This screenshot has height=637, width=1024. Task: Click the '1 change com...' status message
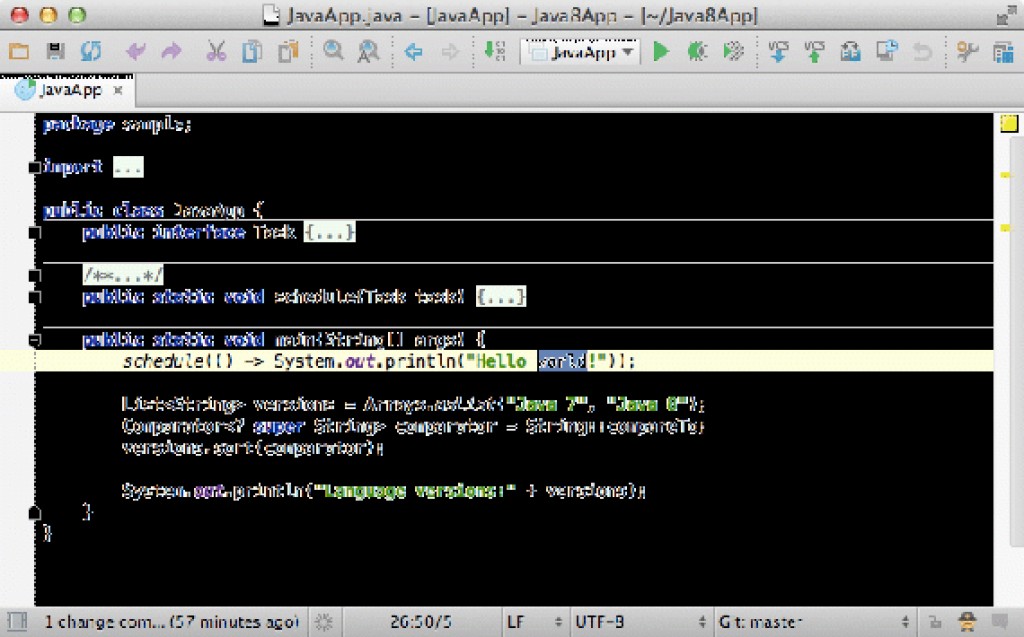[x=171, y=621]
